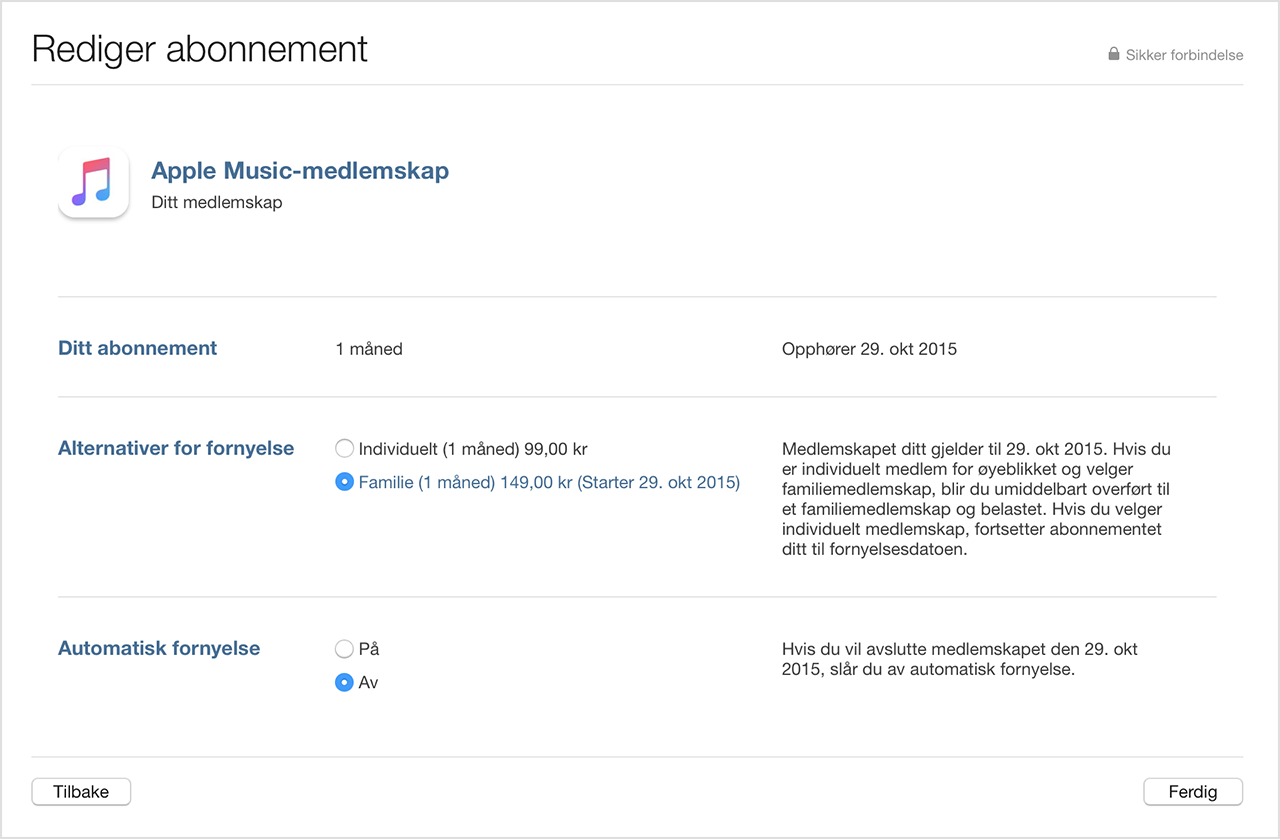Click the Ditt abonnement heading

click(137, 348)
